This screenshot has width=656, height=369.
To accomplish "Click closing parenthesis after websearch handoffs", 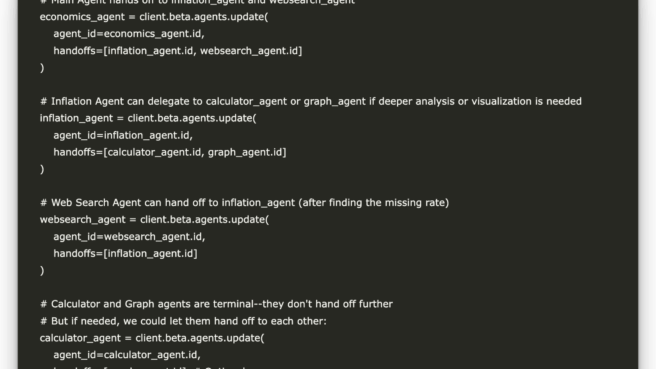I will pyautogui.click(x=42, y=270).
